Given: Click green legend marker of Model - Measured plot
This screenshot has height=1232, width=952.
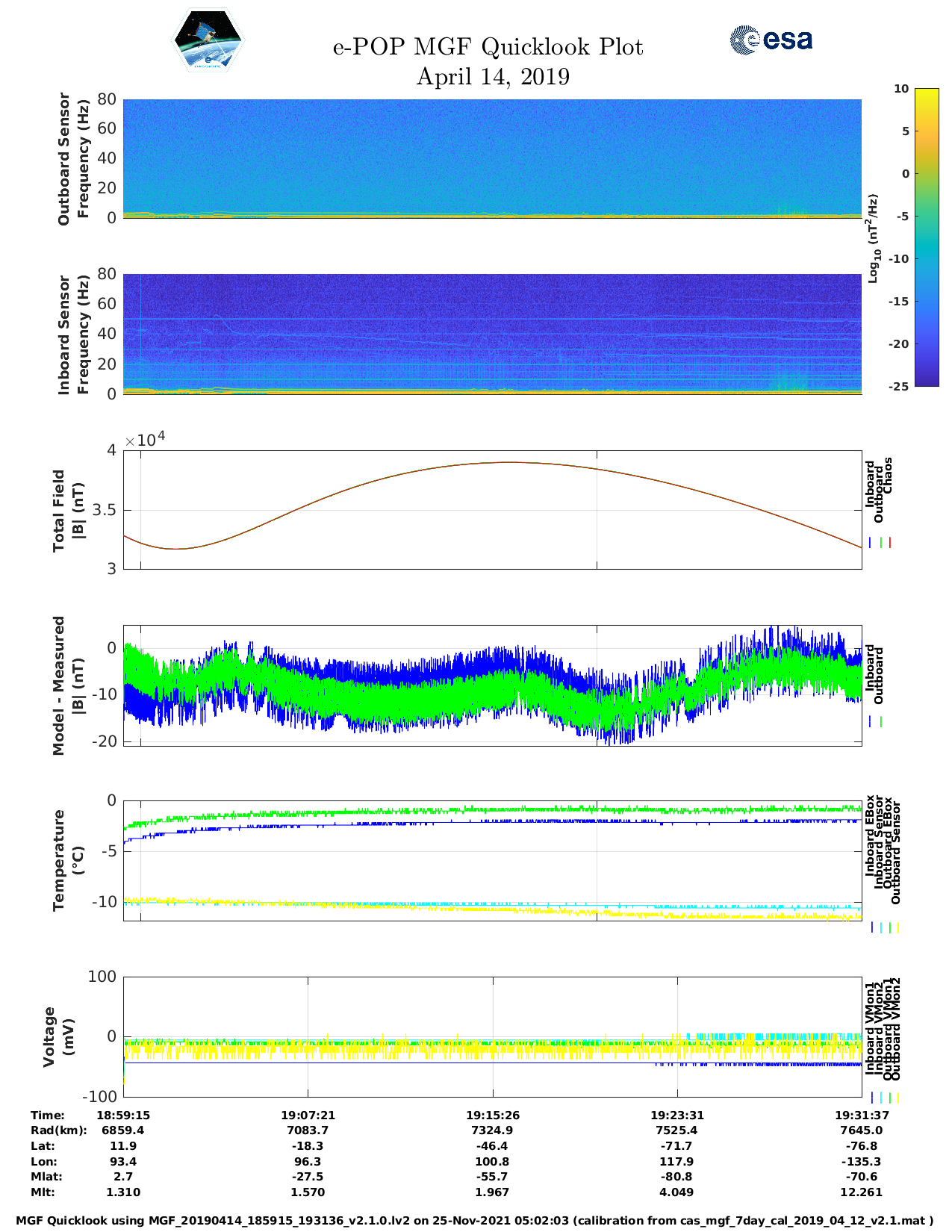Looking at the screenshot, I should tap(881, 722).
